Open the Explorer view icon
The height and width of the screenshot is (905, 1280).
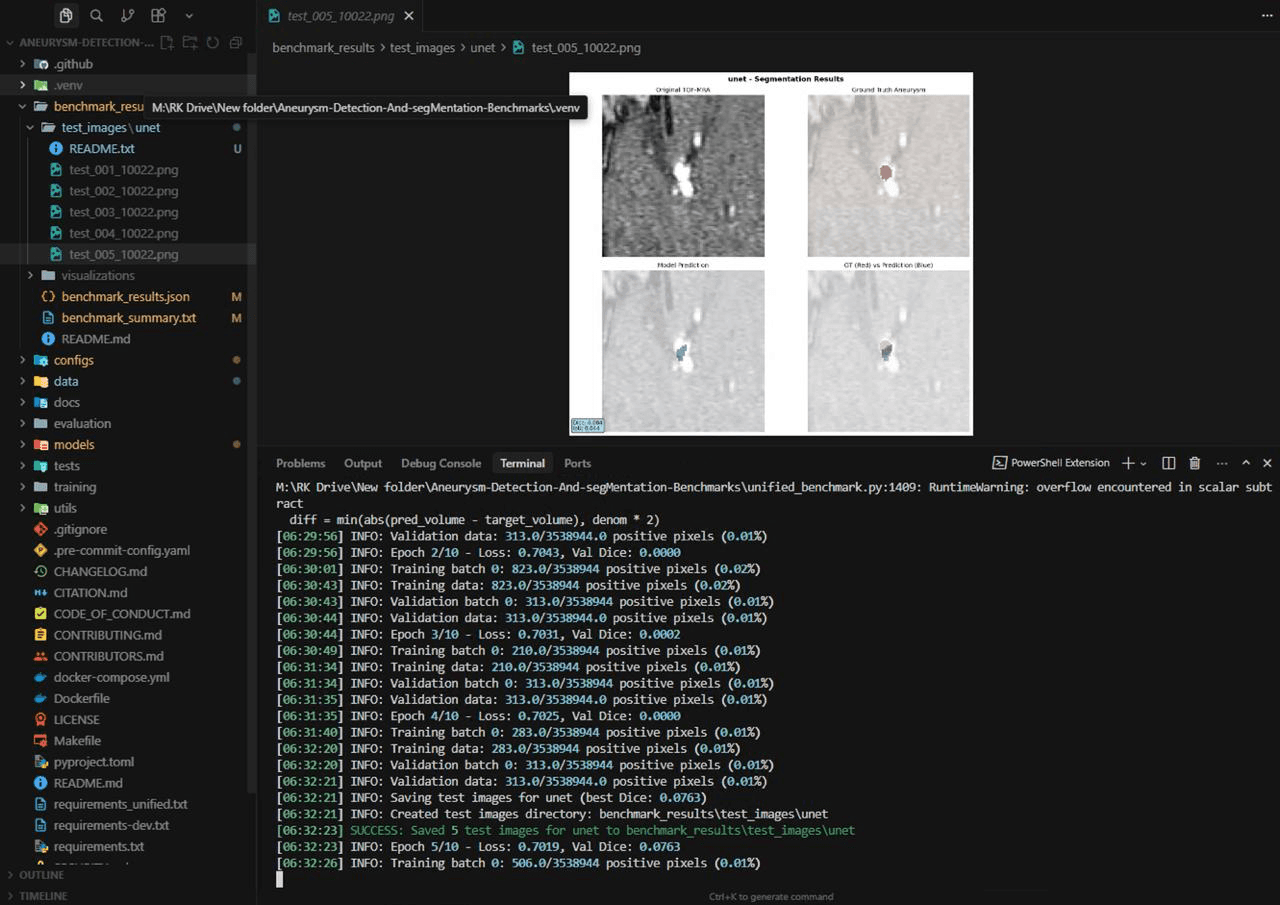[x=66, y=15]
